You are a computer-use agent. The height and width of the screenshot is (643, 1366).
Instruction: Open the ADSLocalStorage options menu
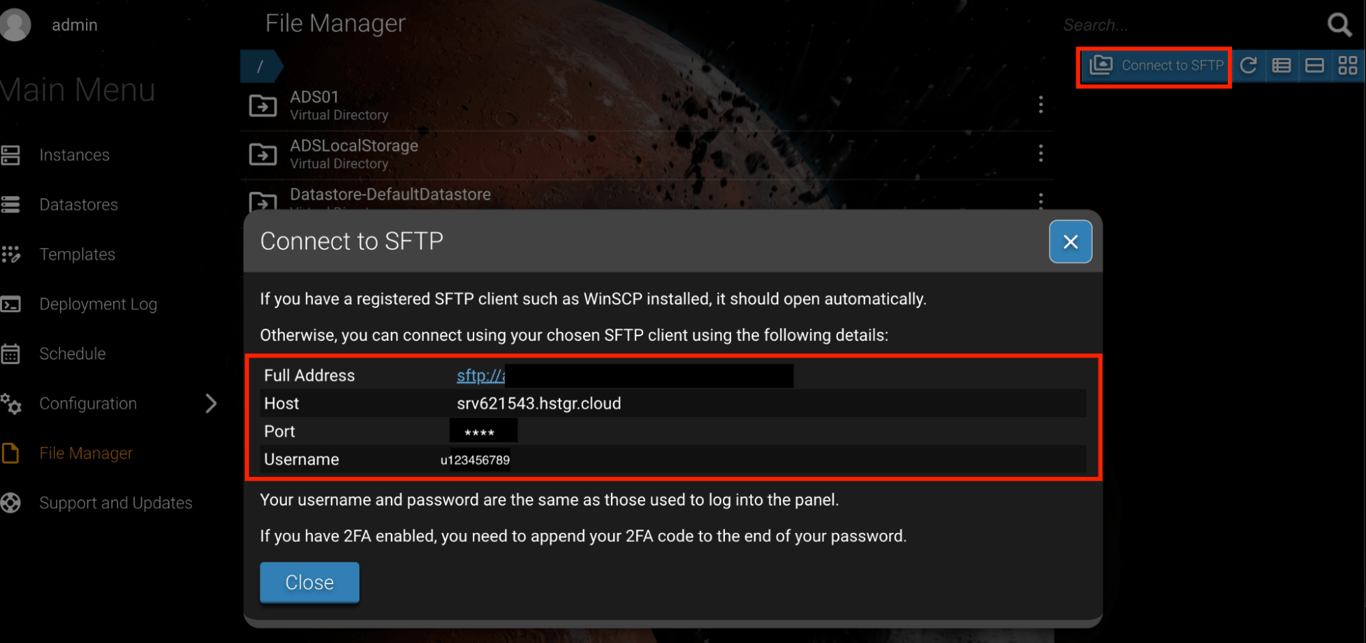coord(1040,153)
